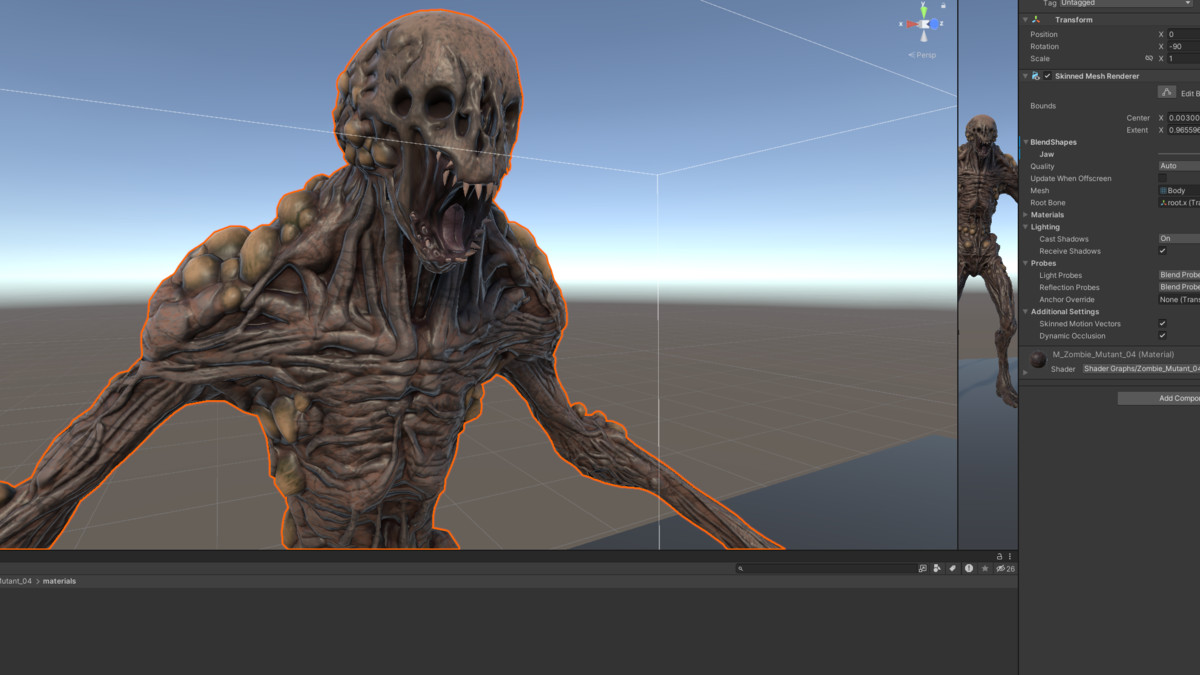Open the Search by Type filter icon

937,568
